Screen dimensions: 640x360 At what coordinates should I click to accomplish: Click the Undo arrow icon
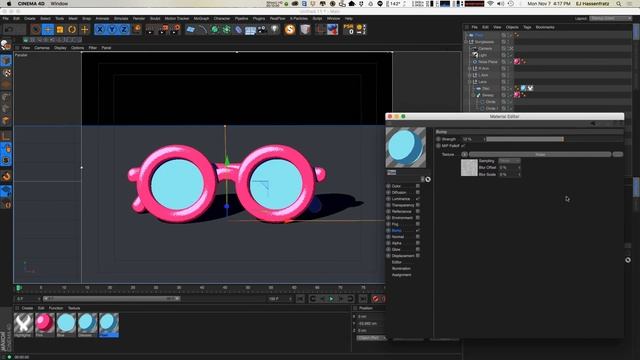coord(9,29)
